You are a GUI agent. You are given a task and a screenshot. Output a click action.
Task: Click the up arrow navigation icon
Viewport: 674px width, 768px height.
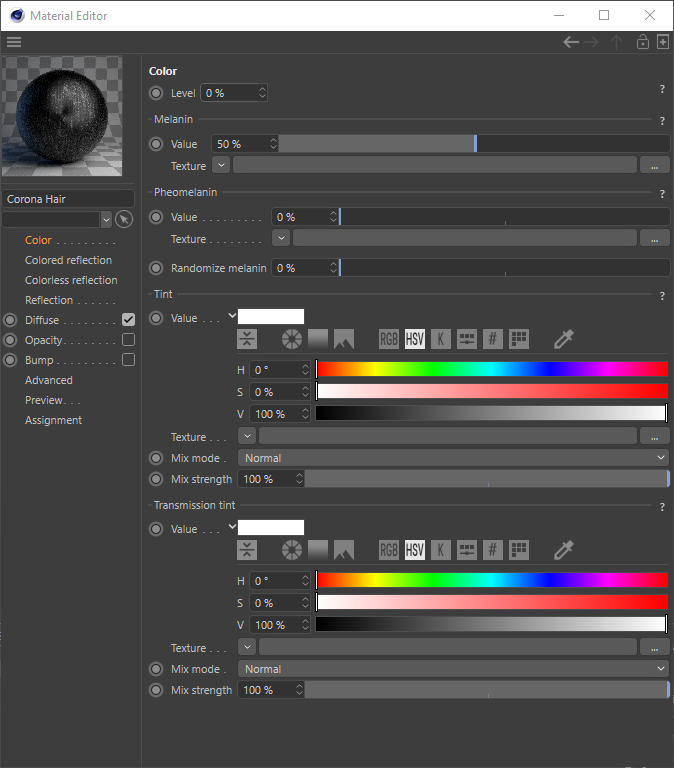pos(616,42)
